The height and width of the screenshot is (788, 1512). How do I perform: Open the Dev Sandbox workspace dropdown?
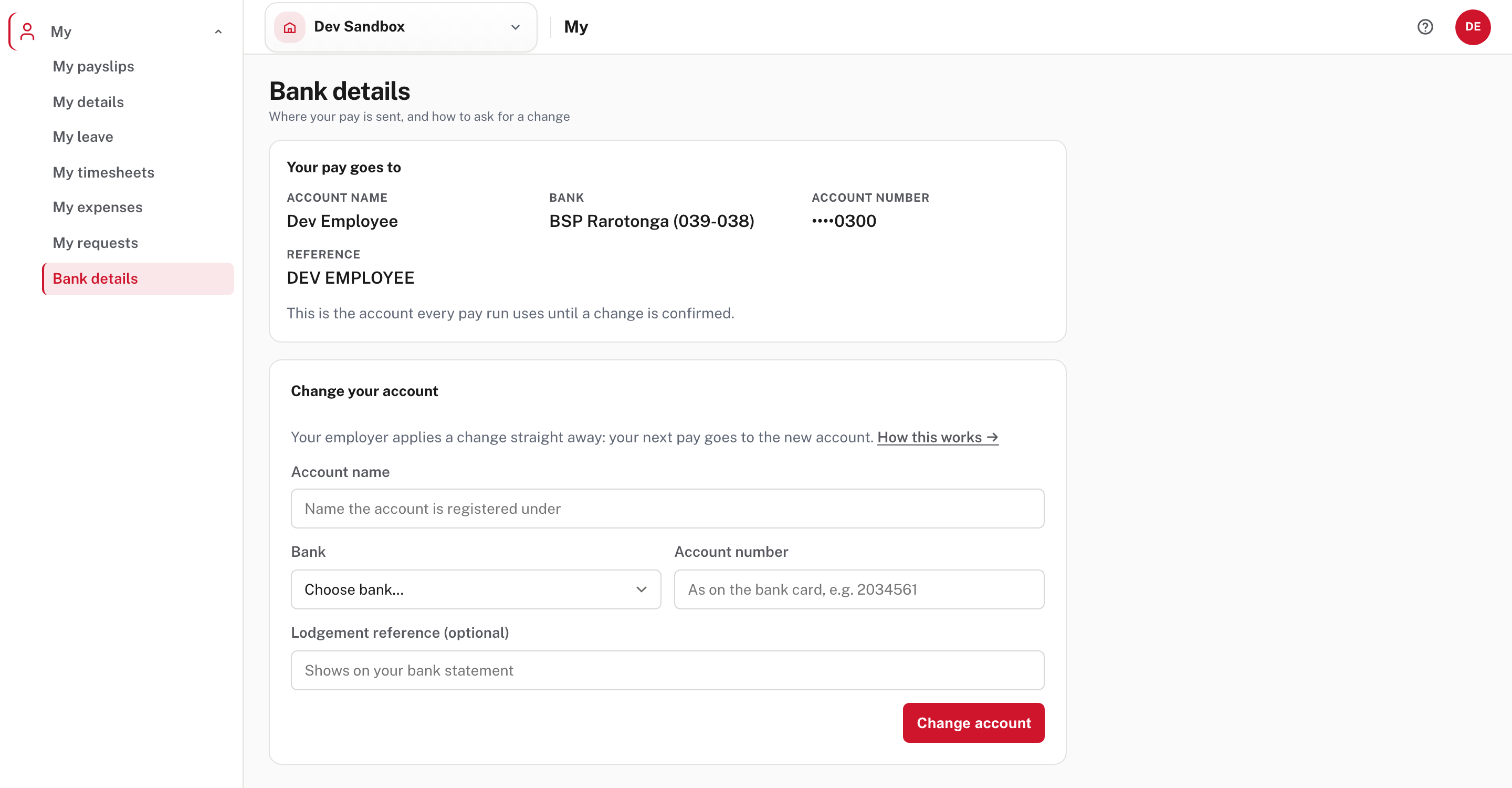(401, 27)
